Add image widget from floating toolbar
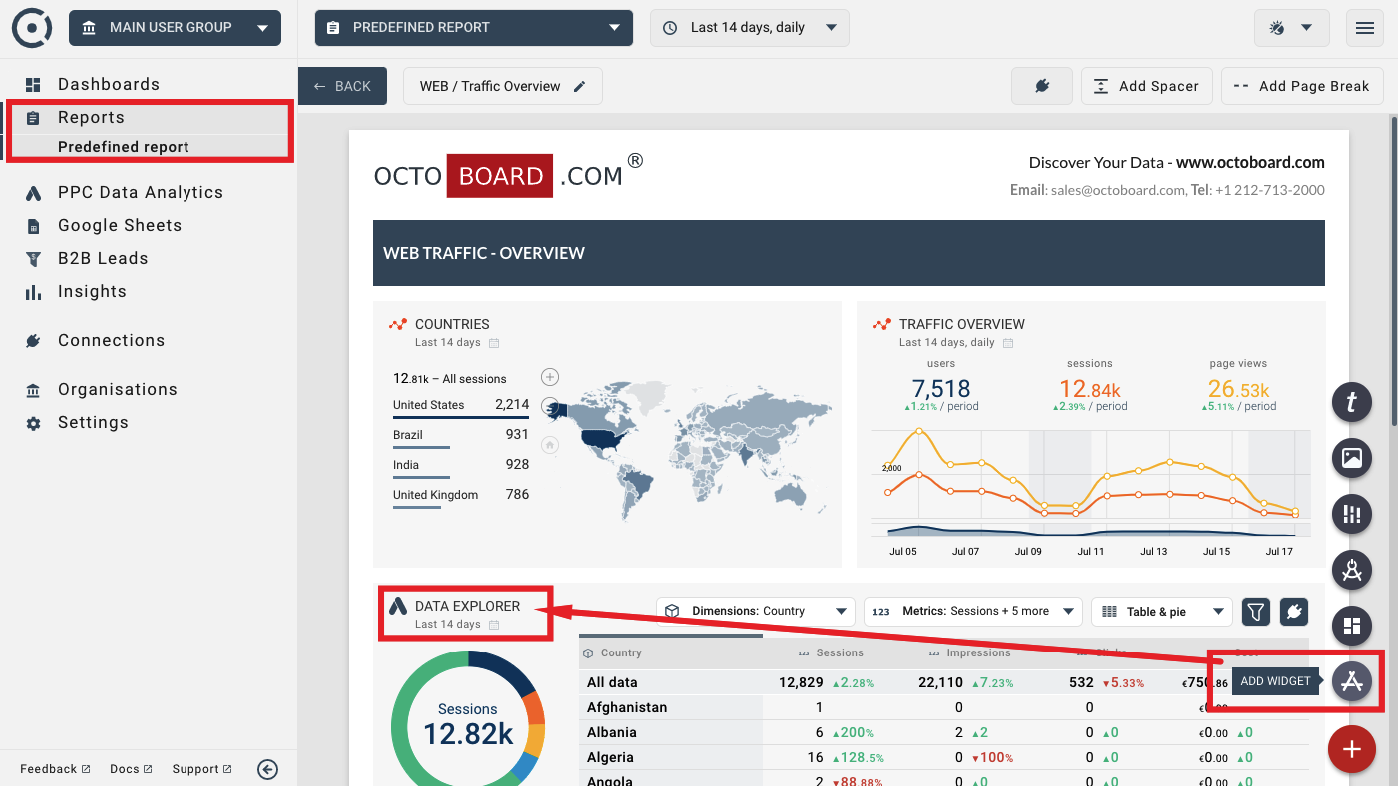The width and height of the screenshot is (1398, 786). click(x=1352, y=458)
